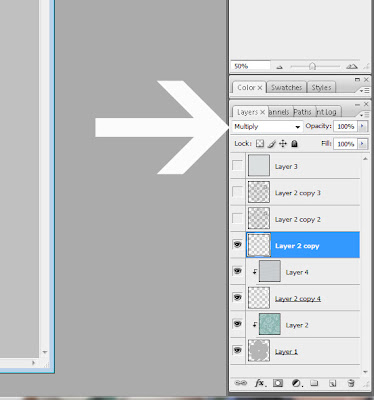Open the Color panel options menu
The width and height of the screenshot is (374, 400).
tap(364, 90)
